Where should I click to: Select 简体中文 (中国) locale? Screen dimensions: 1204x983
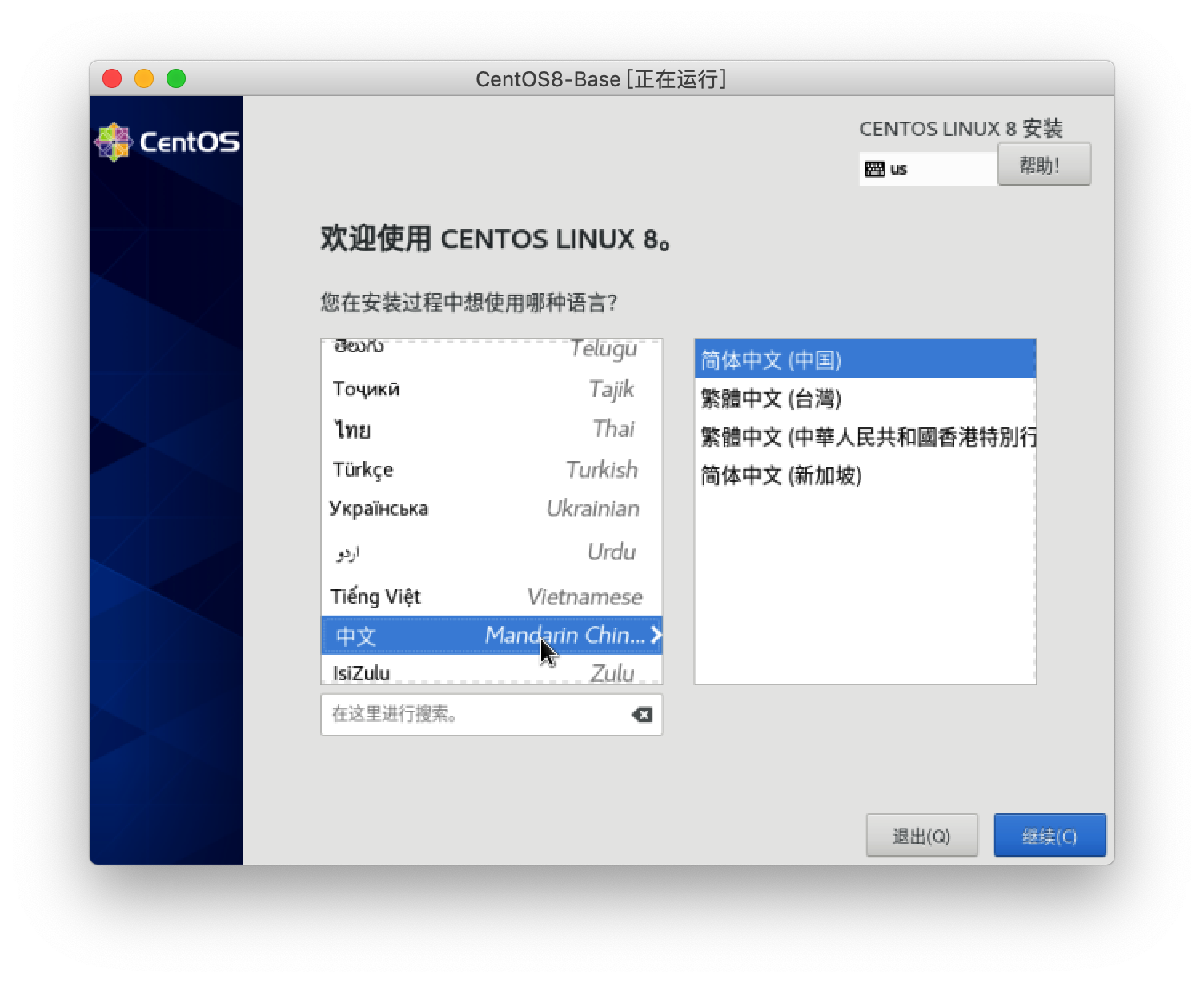point(865,360)
